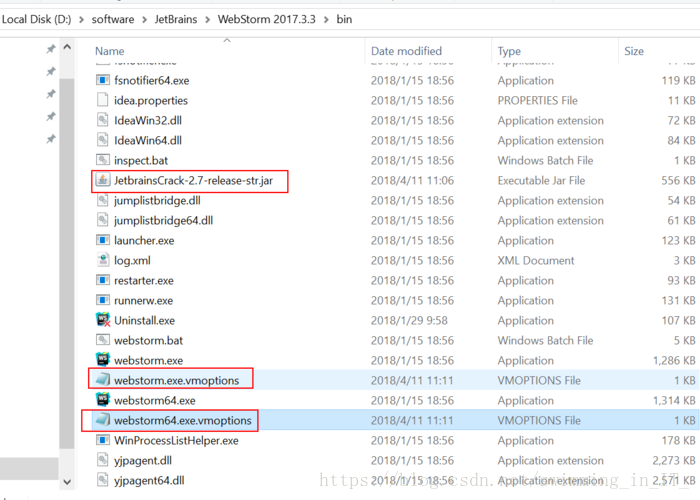
Task: Click the file name runnerw.exe
Action: click(143, 300)
